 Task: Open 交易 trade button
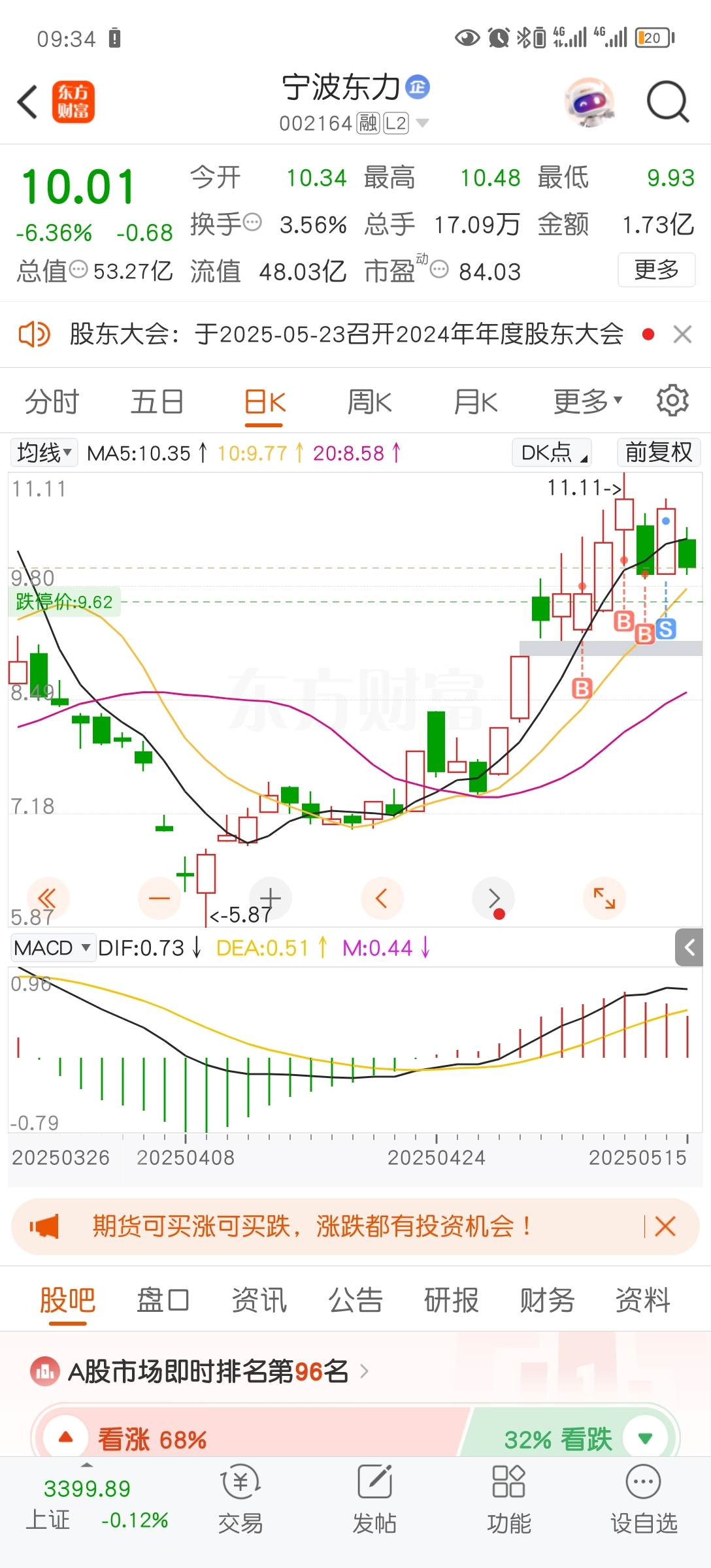click(240, 1500)
